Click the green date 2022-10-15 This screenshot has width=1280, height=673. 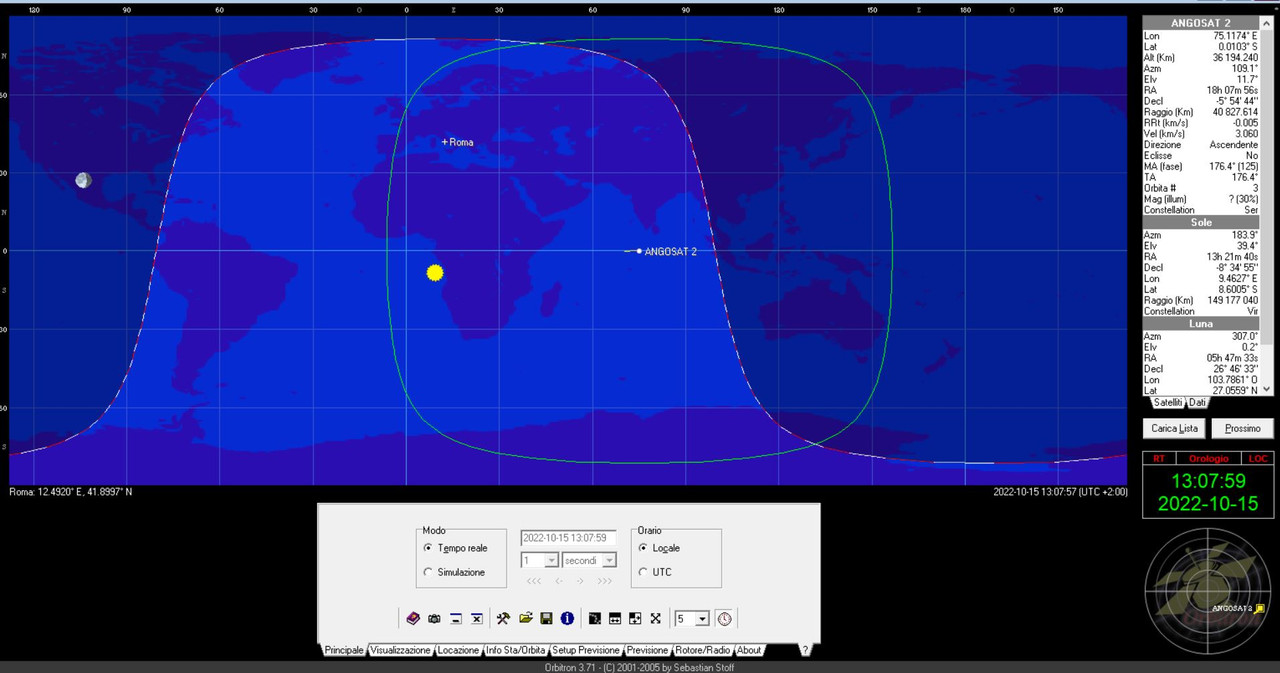[x=1208, y=504]
